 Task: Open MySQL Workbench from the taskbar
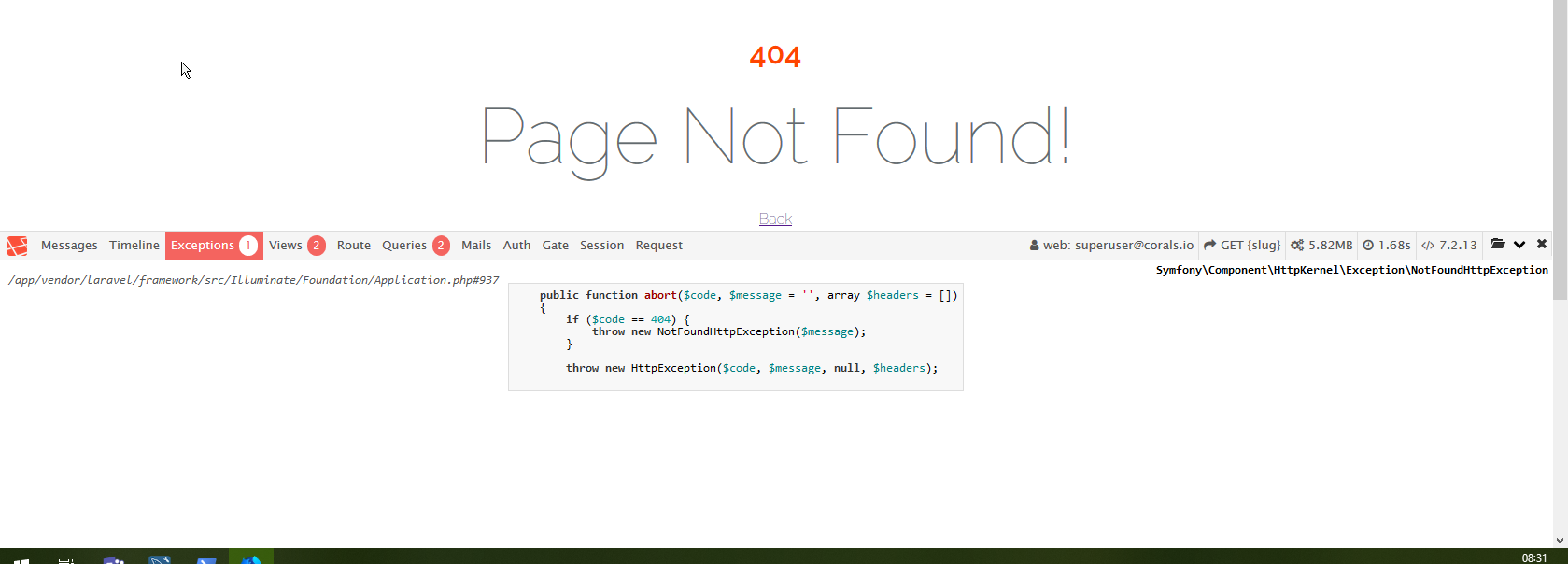160,558
